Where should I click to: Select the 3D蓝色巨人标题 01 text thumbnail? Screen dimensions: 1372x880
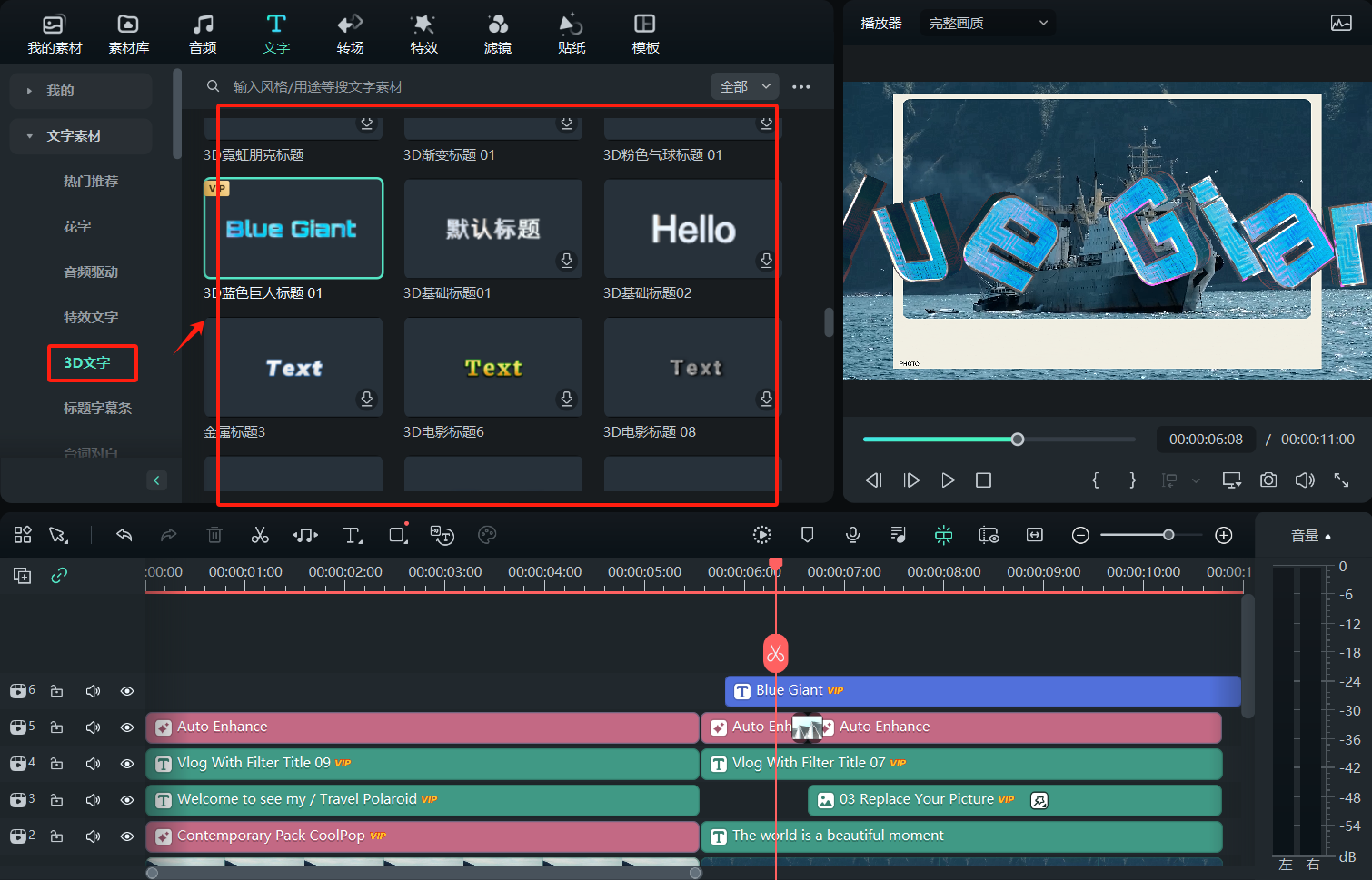click(293, 228)
